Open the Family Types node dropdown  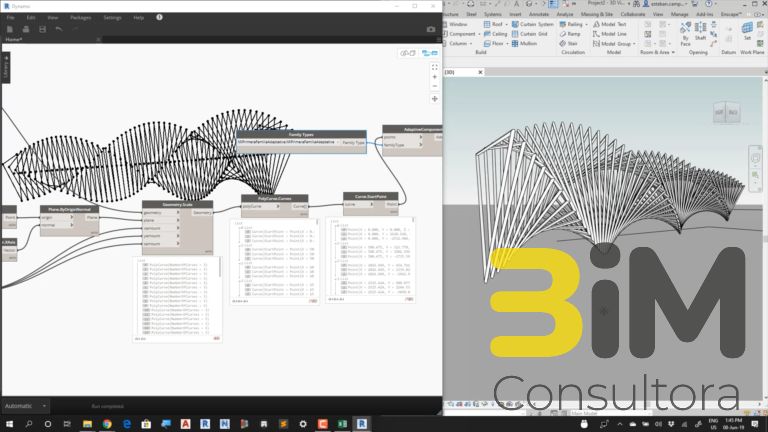(288, 142)
